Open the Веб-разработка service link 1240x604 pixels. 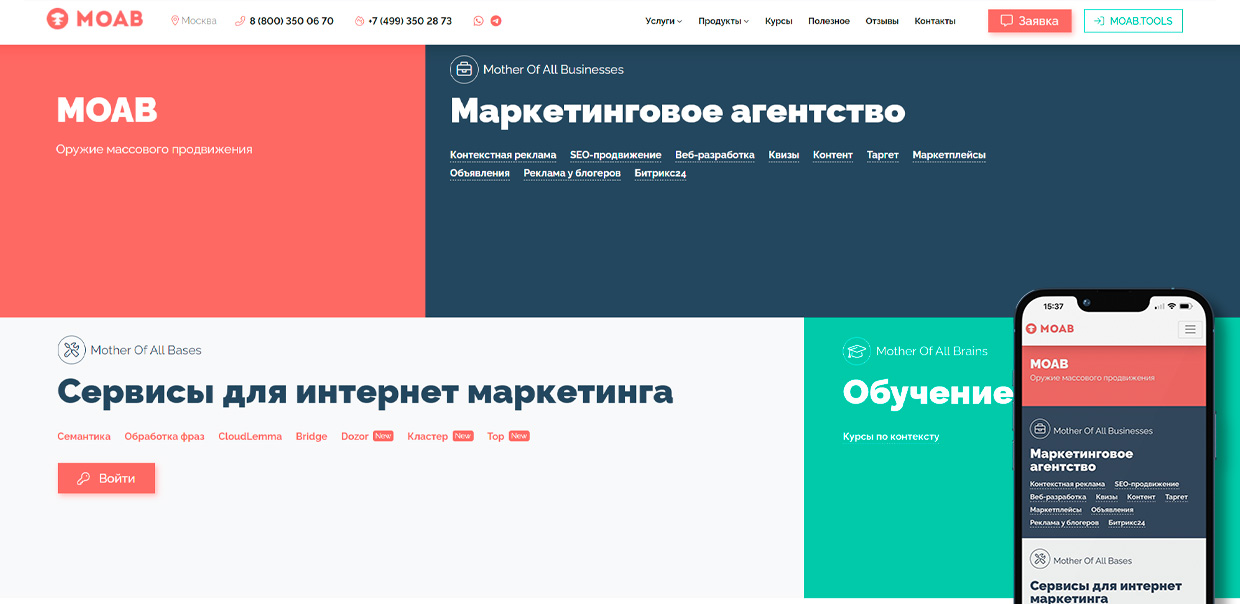(715, 155)
